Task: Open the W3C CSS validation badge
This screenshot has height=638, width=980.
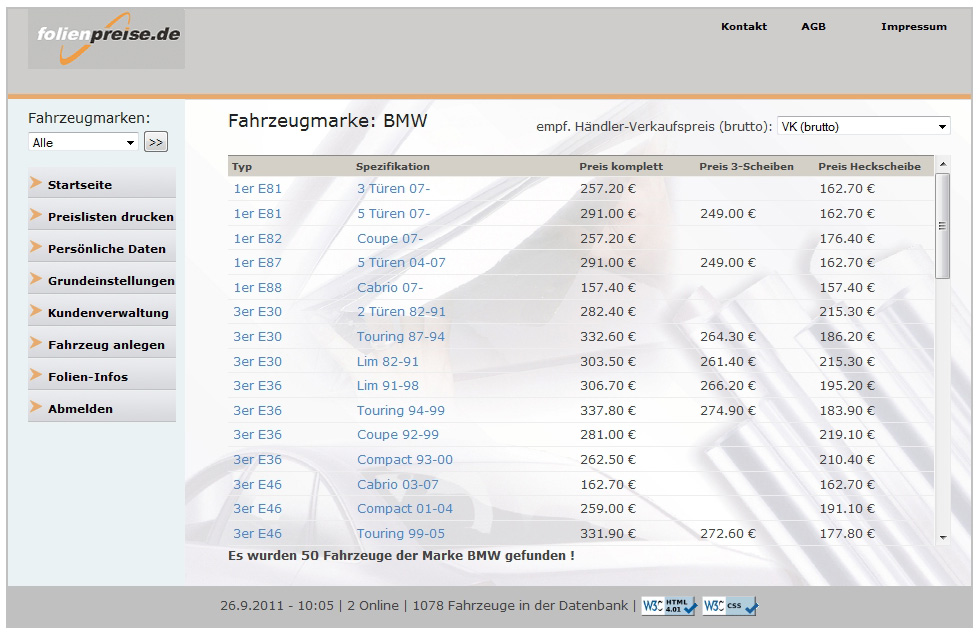Action: tap(730, 606)
